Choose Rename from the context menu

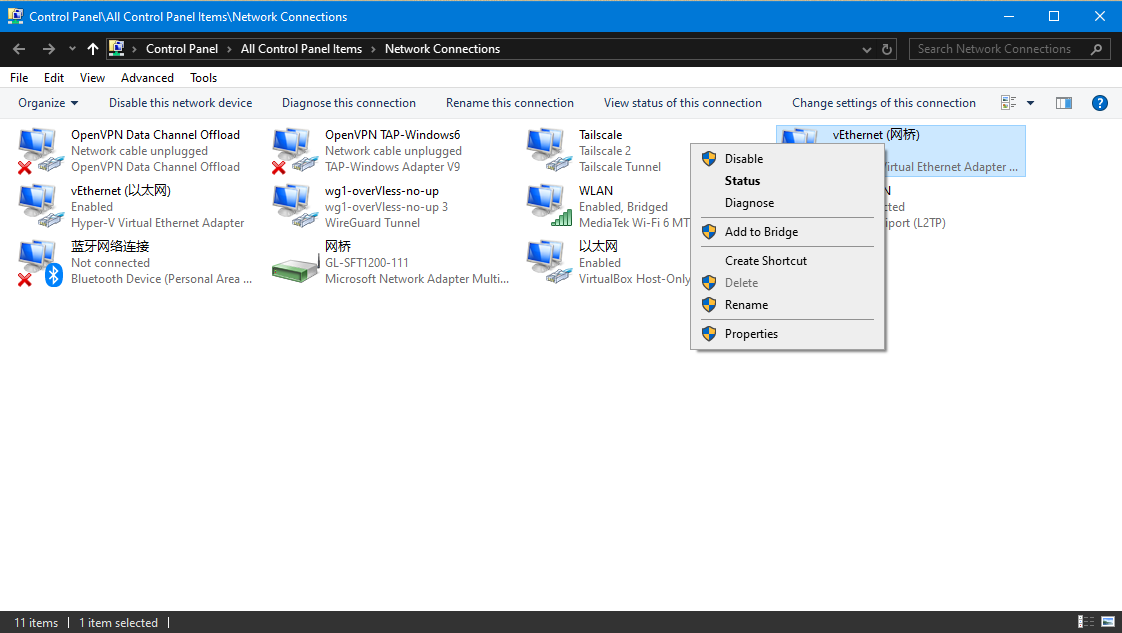tap(787, 305)
